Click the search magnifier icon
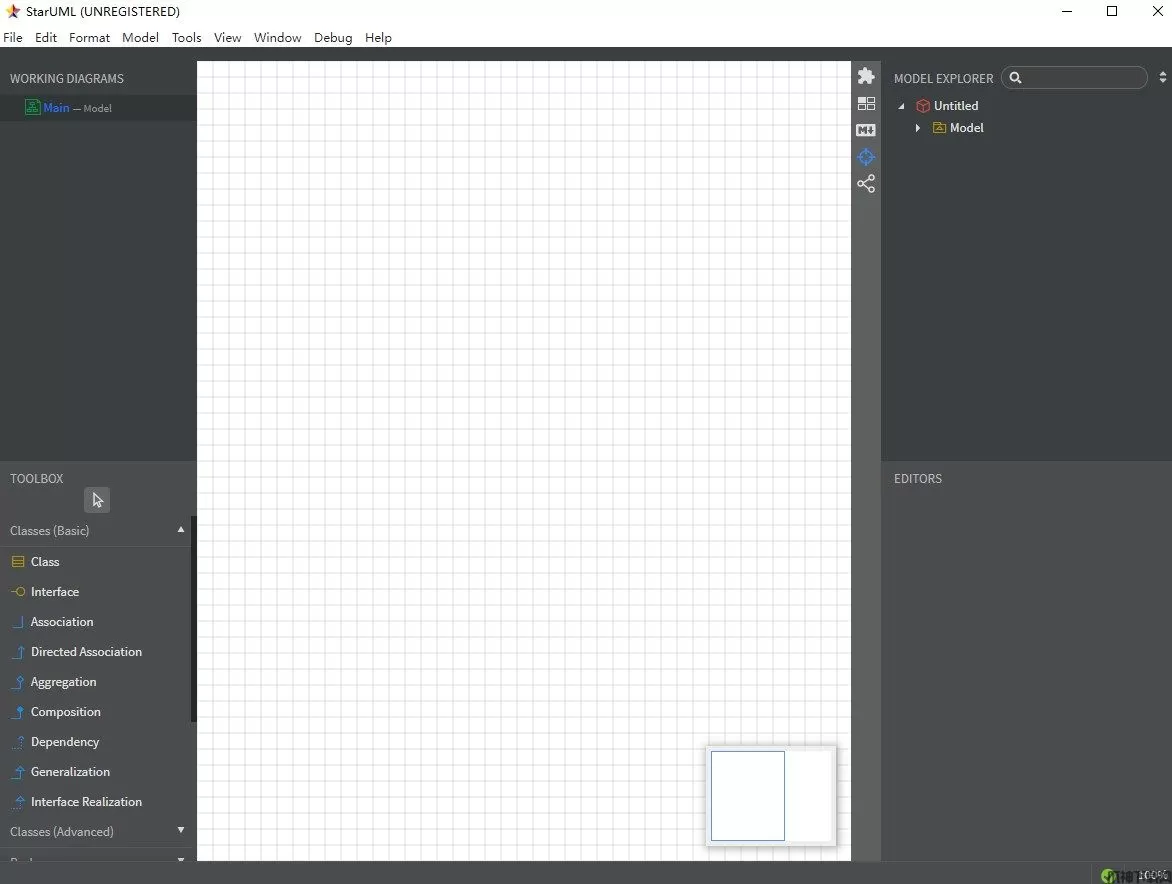Viewport: 1172px width, 884px height. [x=1015, y=78]
